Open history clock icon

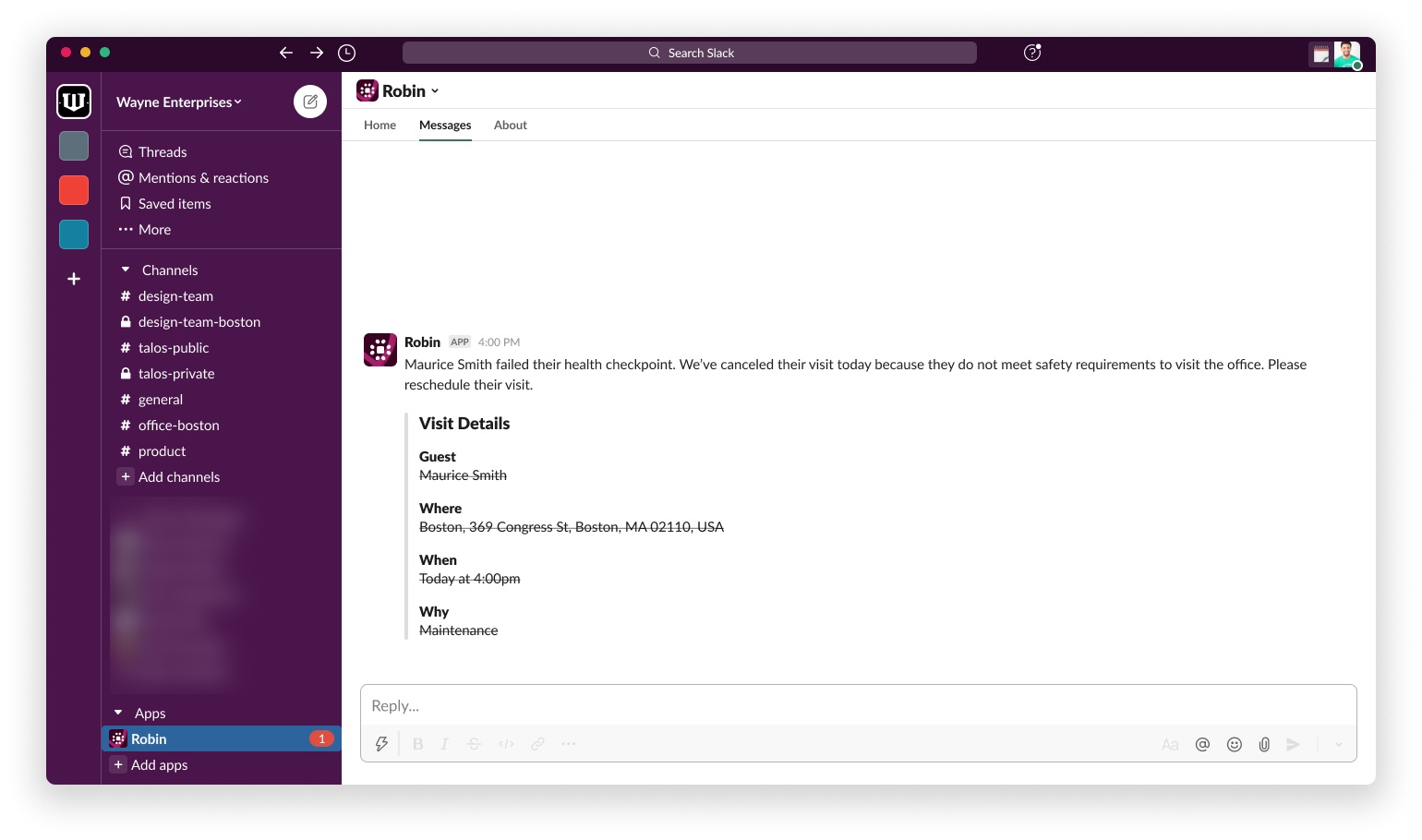(x=347, y=53)
